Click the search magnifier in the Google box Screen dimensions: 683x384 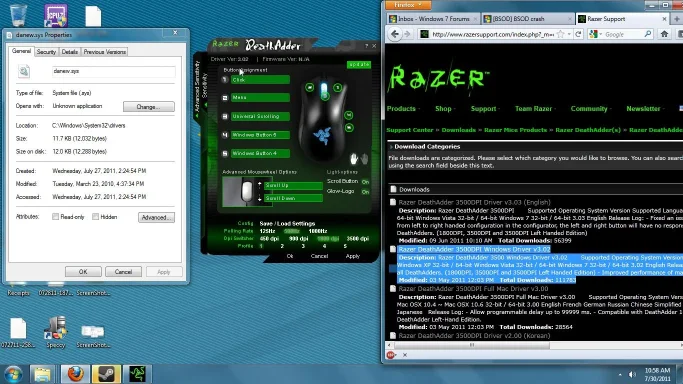pos(648,34)
